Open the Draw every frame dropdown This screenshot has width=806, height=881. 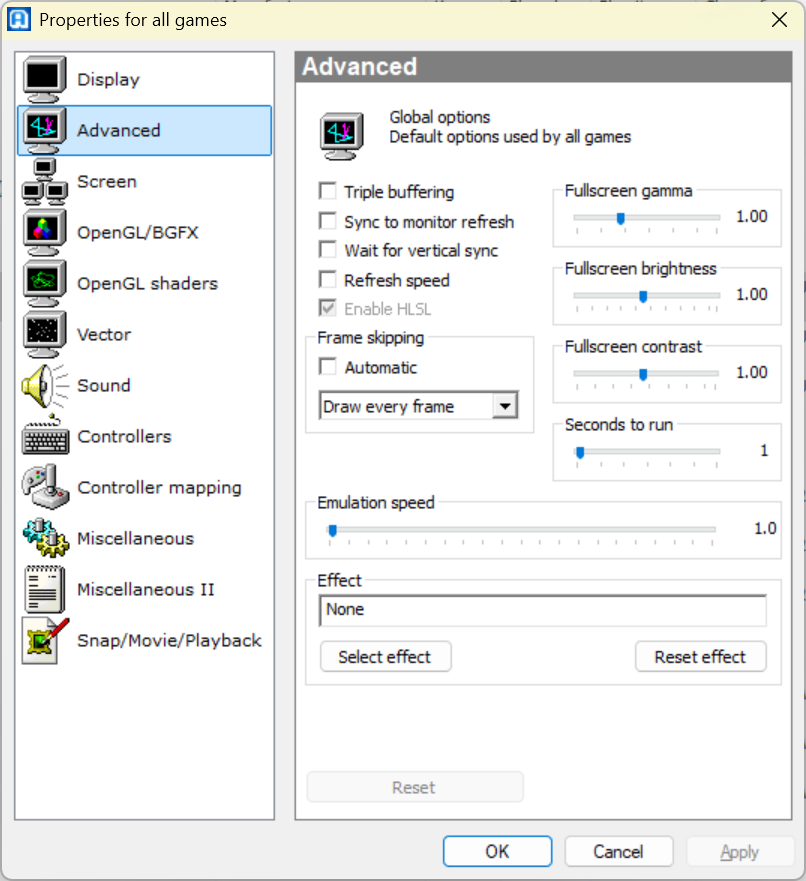(505, 406)
